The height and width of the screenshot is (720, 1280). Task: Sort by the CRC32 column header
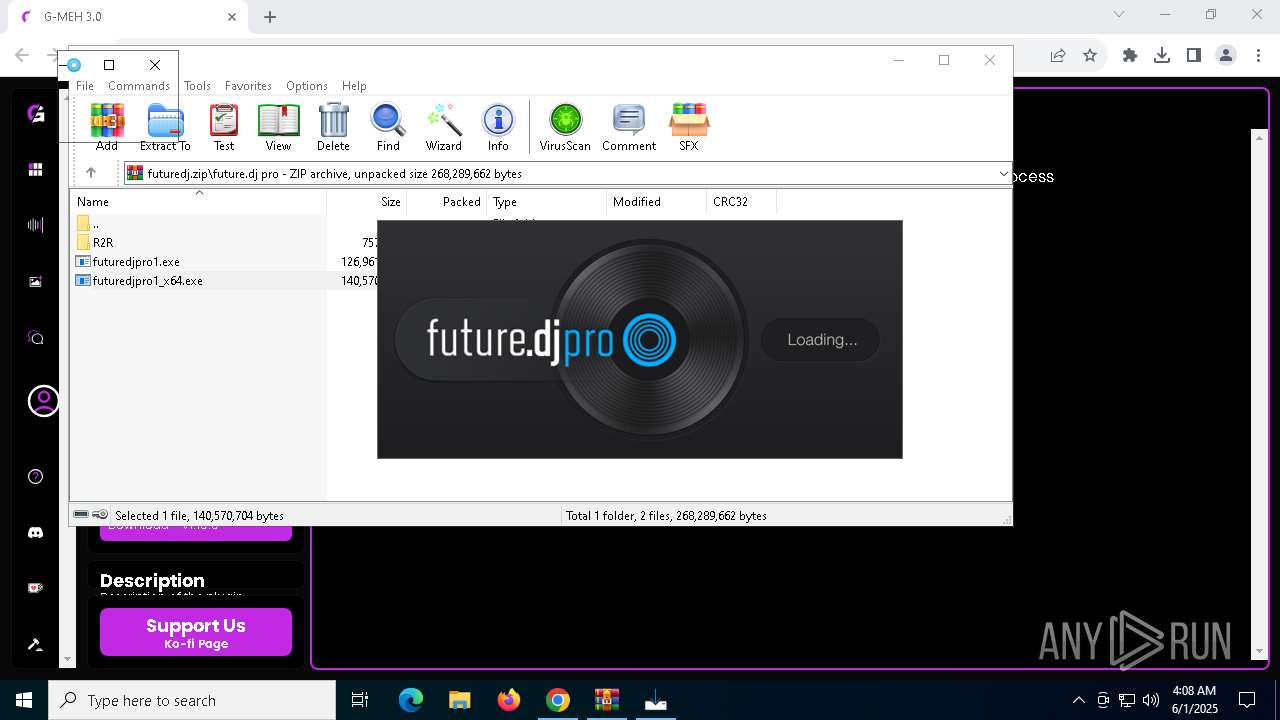[x=741, y=202]
